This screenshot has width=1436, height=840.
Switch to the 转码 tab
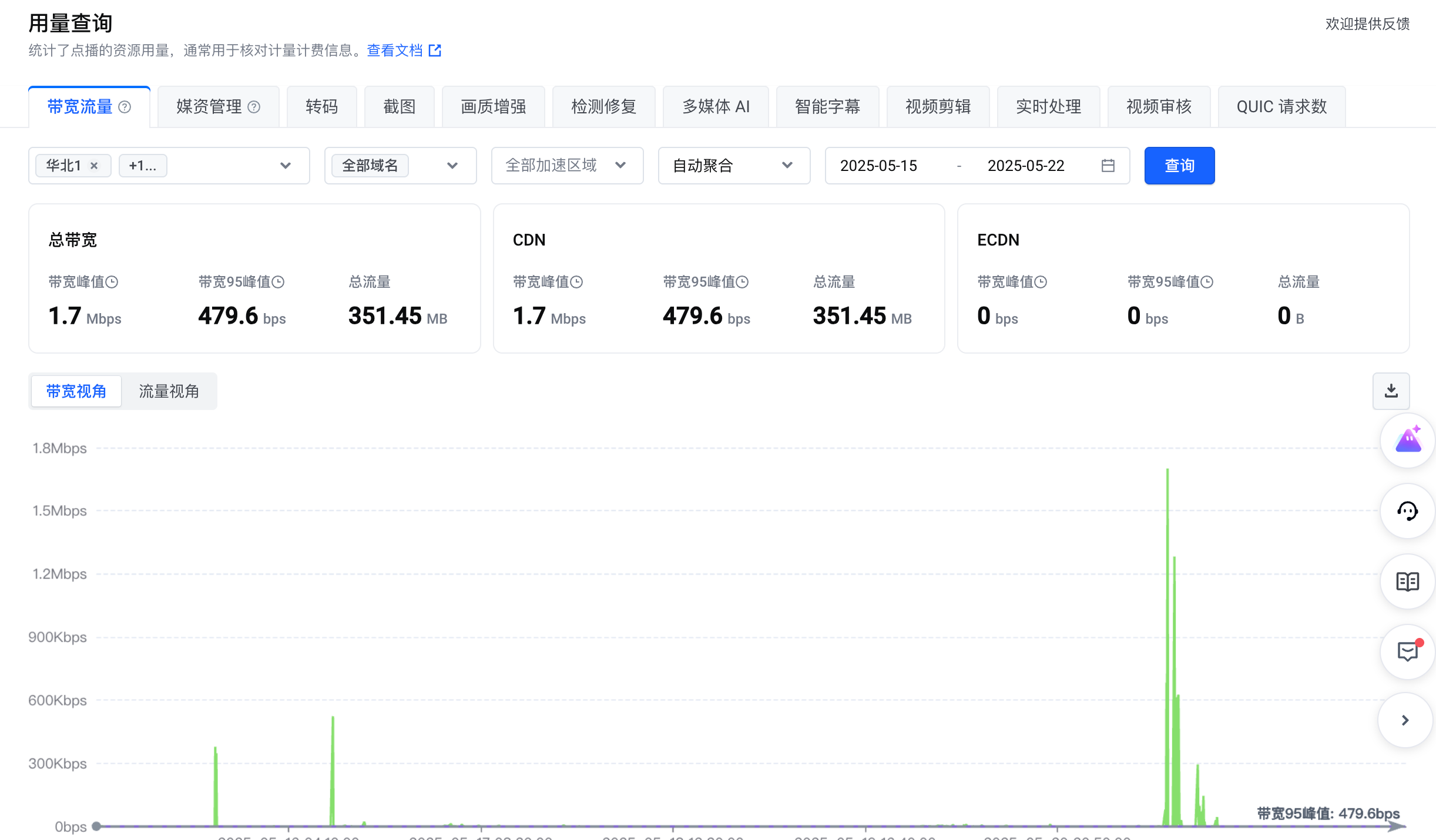pyautogui.click(x=321, y=107)
